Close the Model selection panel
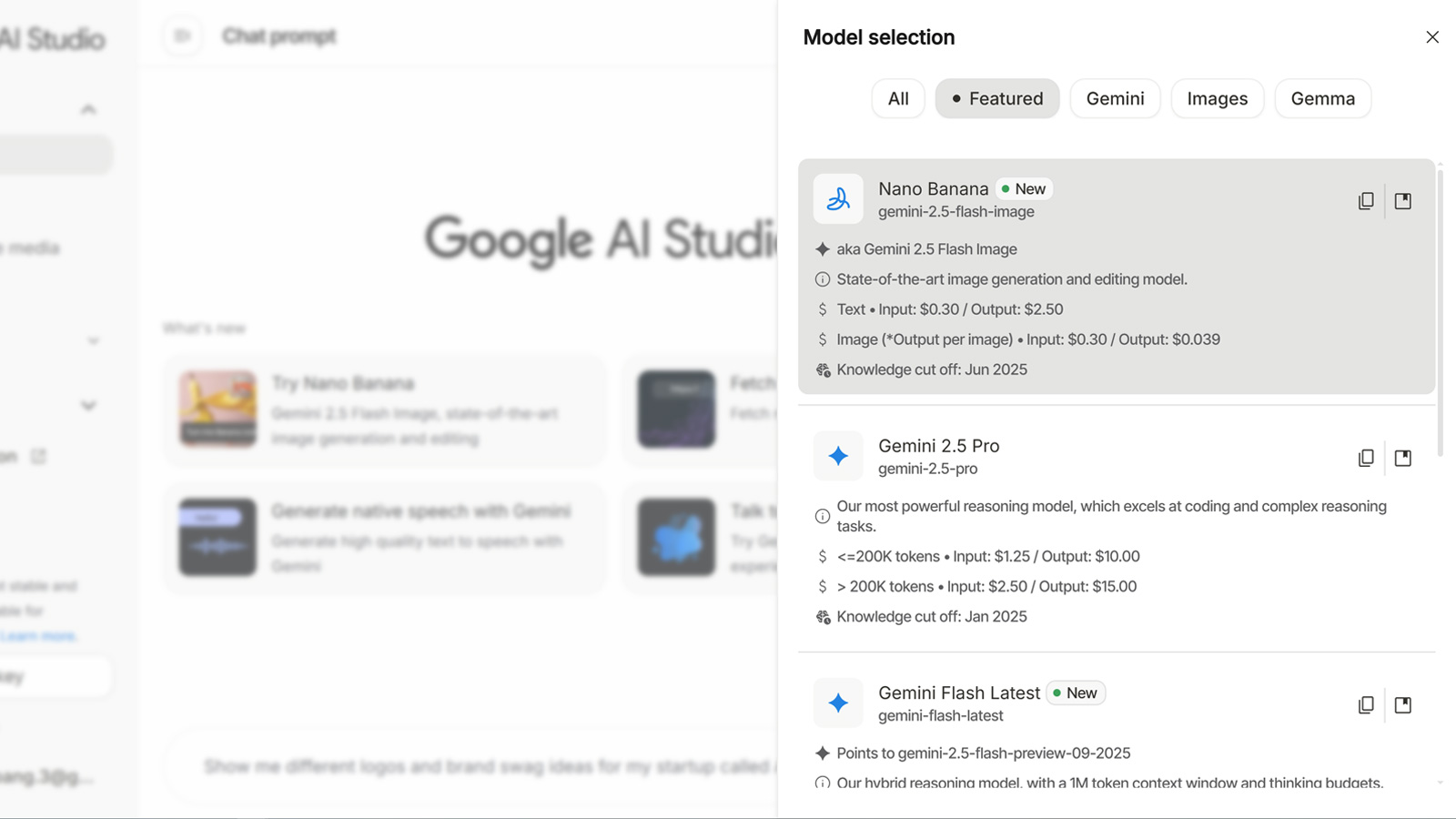The image size is (1456, 819). point(1432,37)
